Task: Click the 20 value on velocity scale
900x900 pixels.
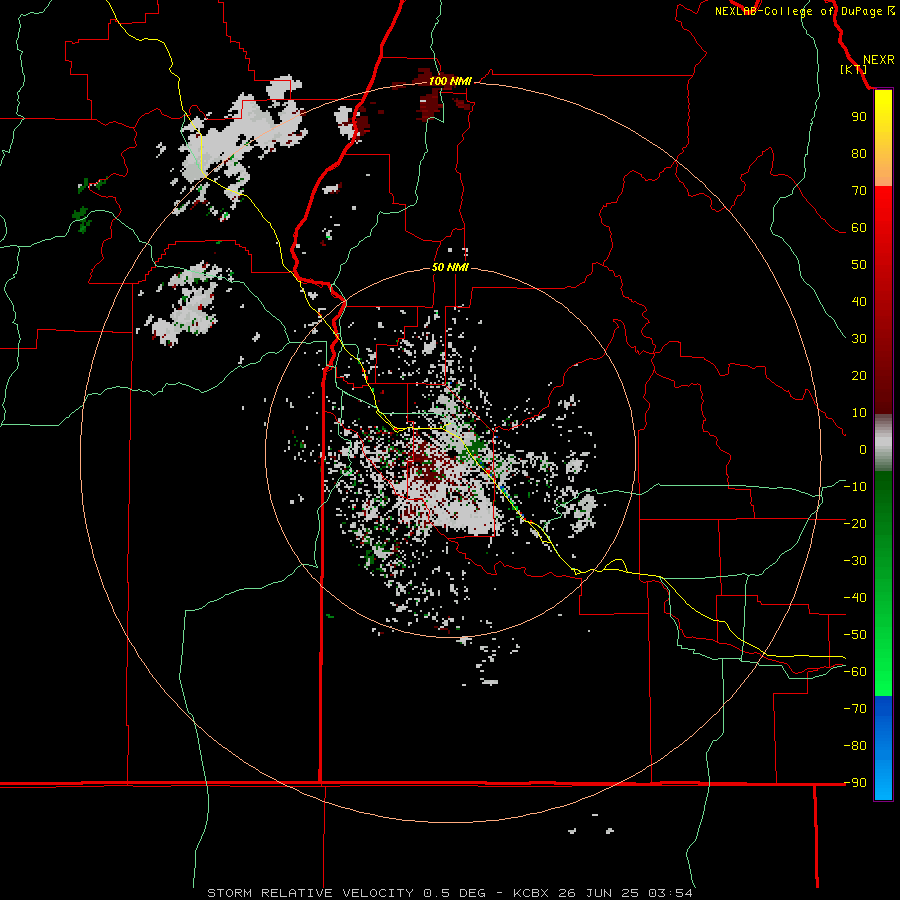Action: [x=859, y=376]
